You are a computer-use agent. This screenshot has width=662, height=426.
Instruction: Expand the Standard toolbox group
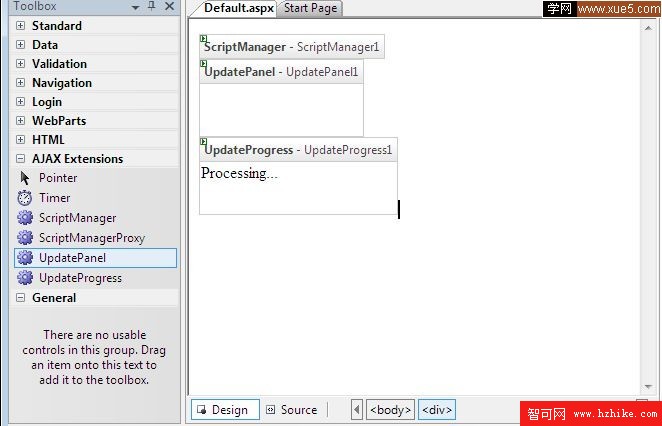[x=20, y=25]
